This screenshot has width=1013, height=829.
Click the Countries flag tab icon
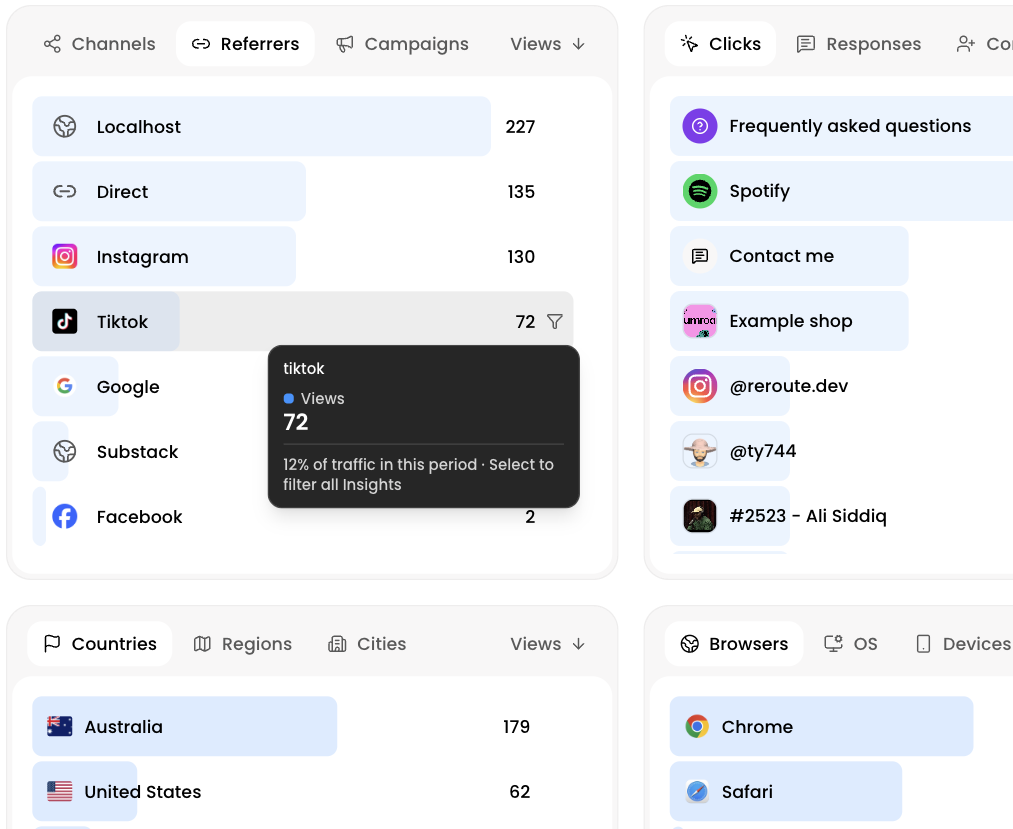pyautogui.click(x=52, y=644)
